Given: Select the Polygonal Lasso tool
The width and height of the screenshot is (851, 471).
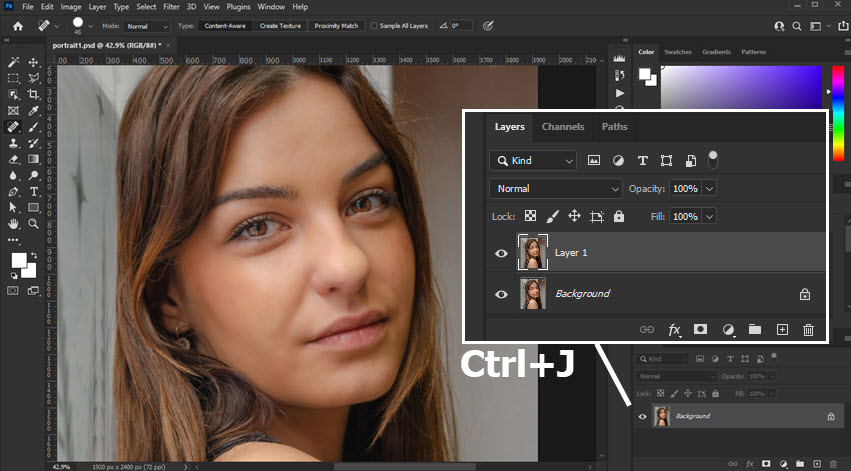Looking at the screenshot, I should [x=34, y=78].
